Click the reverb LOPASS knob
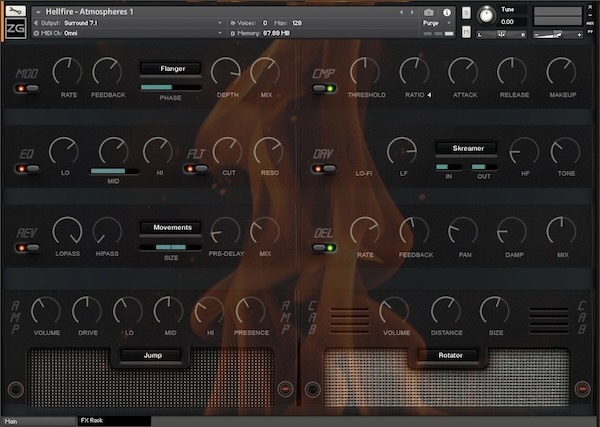600x427 pixels. click(67, 231)
